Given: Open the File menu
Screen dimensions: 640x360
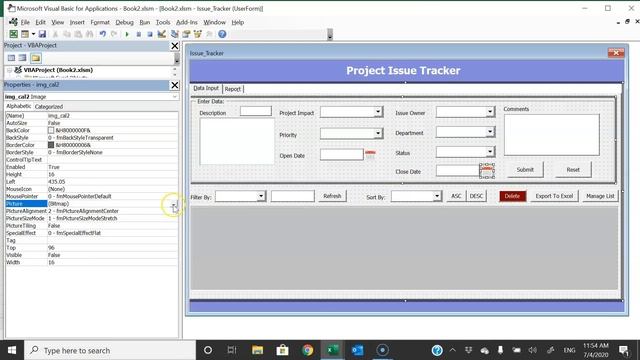Looking at the screenshot, I should coord(25,22).
